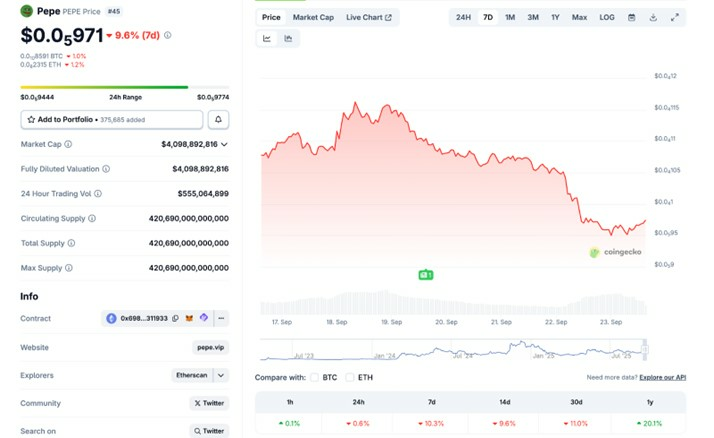Expand the Market Cap details chevron

coord(223,144)
